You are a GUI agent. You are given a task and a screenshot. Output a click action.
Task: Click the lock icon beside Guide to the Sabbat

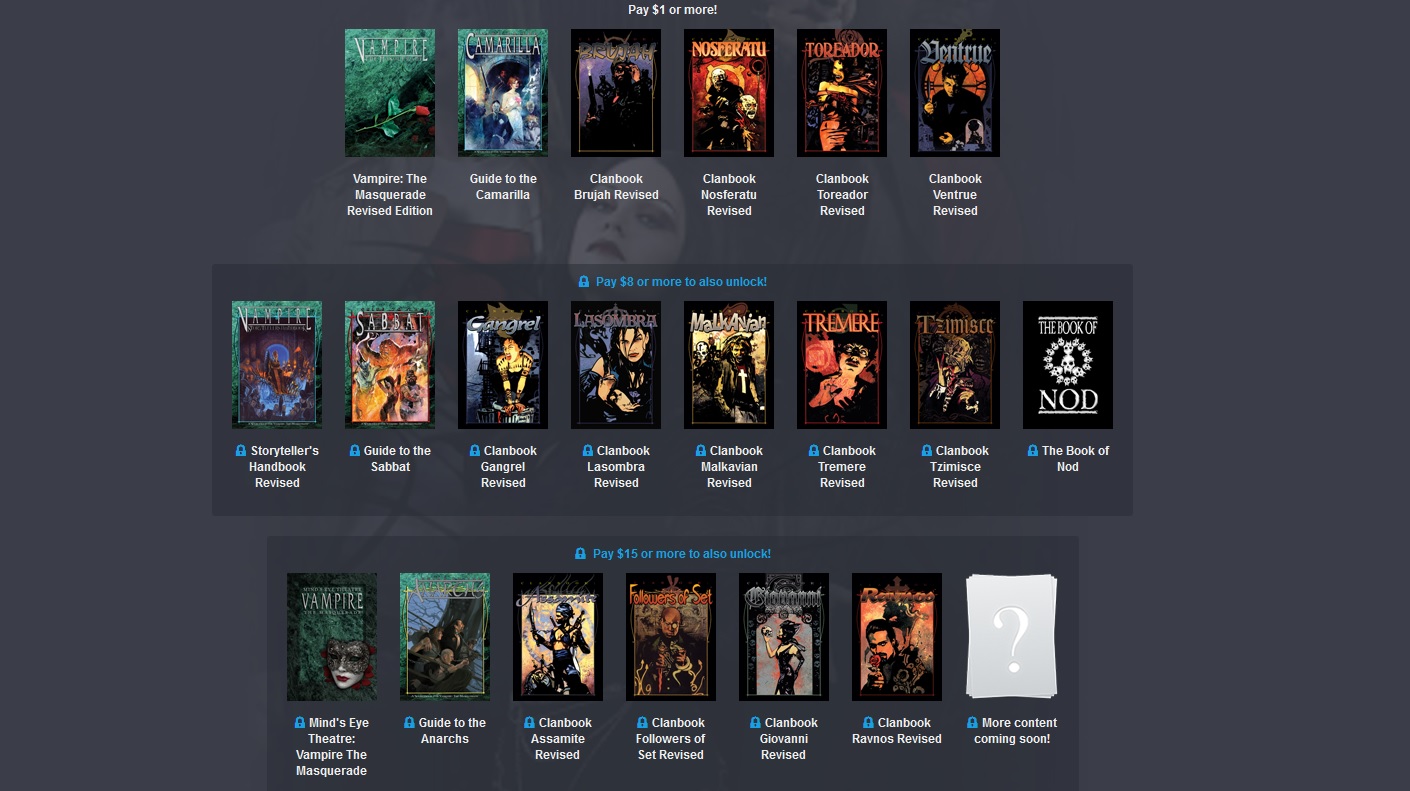click(x=355, y=451)
